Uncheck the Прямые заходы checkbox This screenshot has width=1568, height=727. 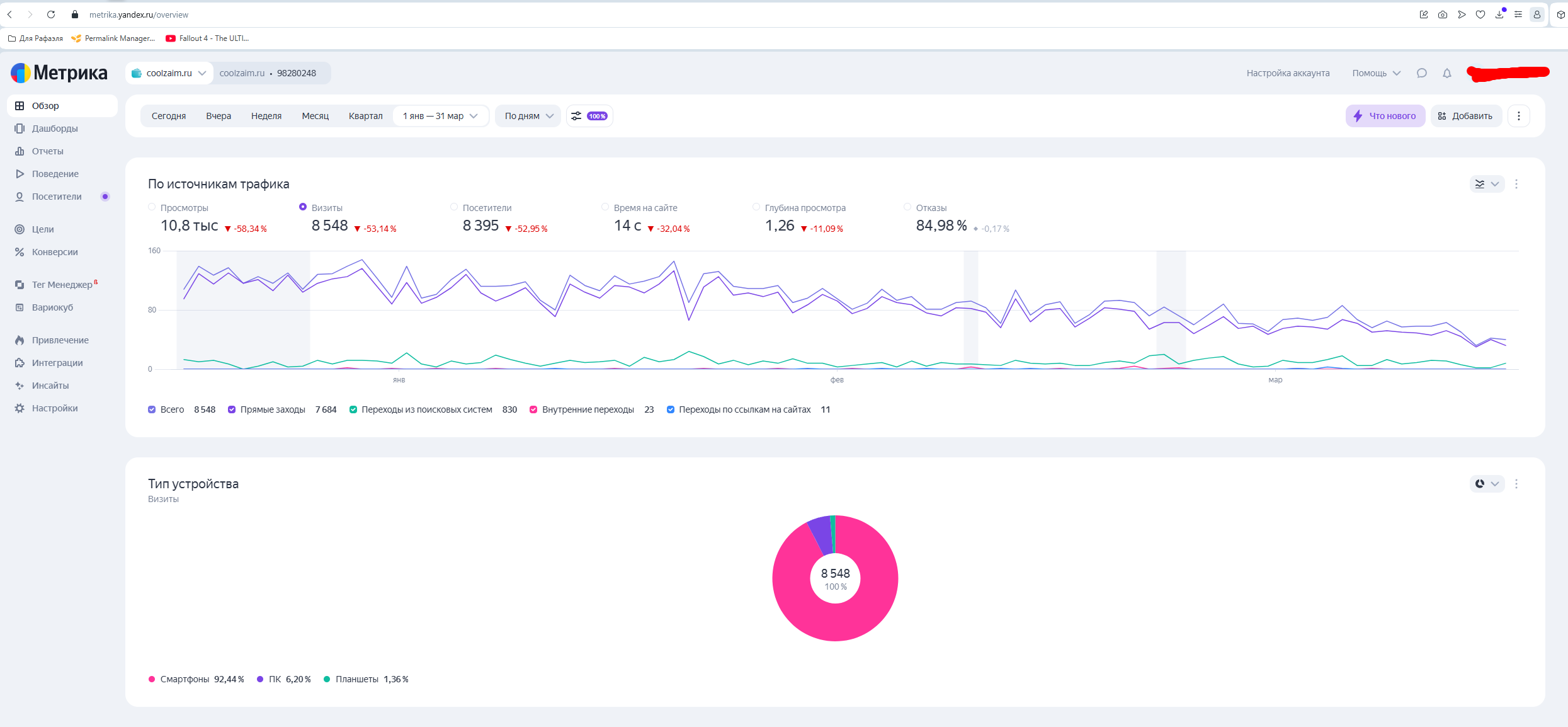[232, 409]
